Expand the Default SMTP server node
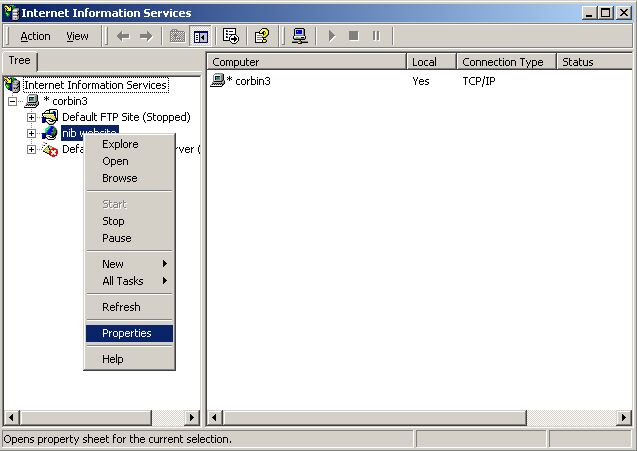This screenshot has width=637, height=451. pyautogui.click(x=31, y=150)
